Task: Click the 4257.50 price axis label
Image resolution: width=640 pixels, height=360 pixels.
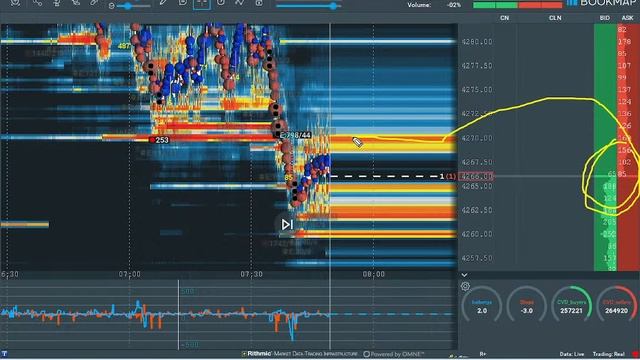Action: point(477,258)
